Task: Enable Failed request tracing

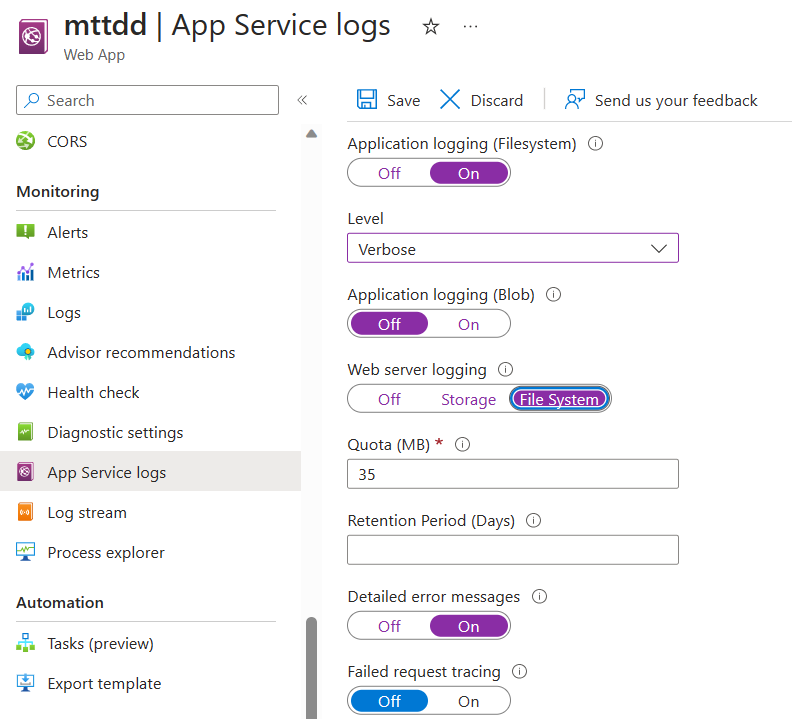Action: pos(468,701)
